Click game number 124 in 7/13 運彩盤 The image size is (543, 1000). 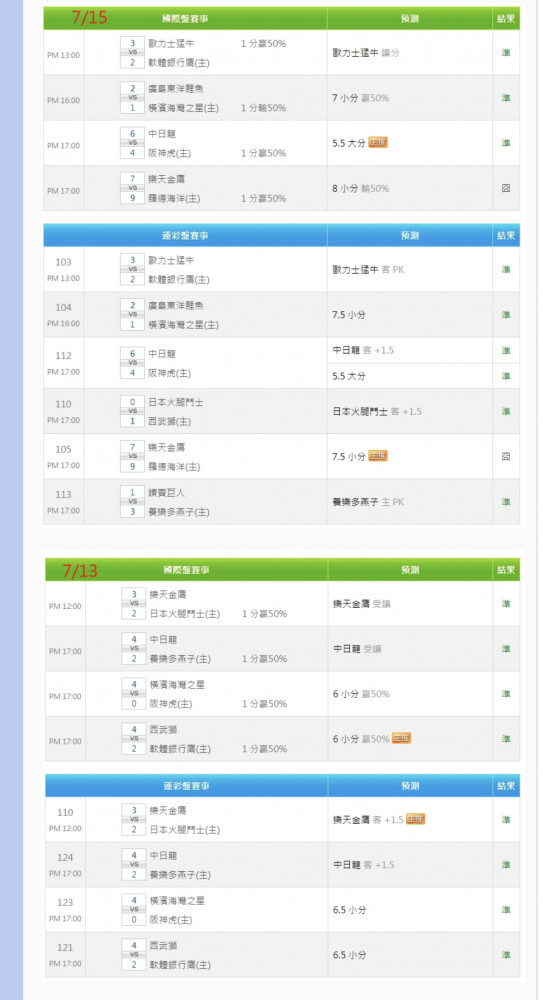tap(65, 858)
